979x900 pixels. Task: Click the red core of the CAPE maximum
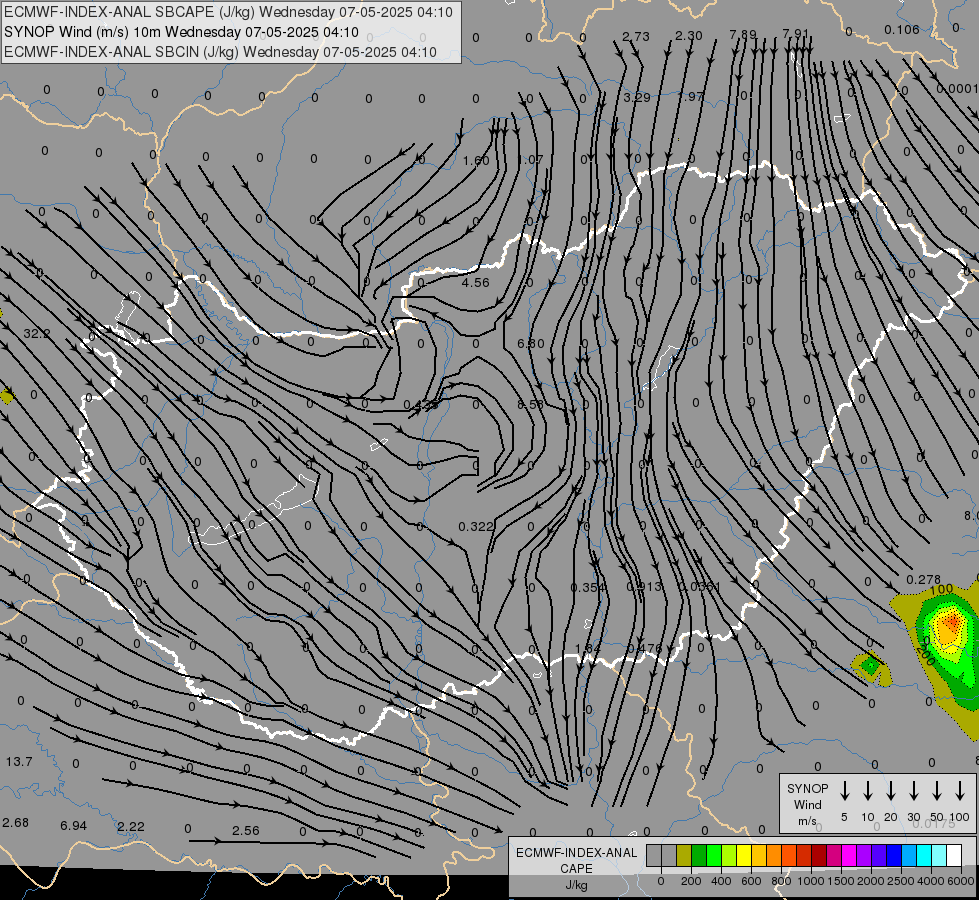pos(951,622)
